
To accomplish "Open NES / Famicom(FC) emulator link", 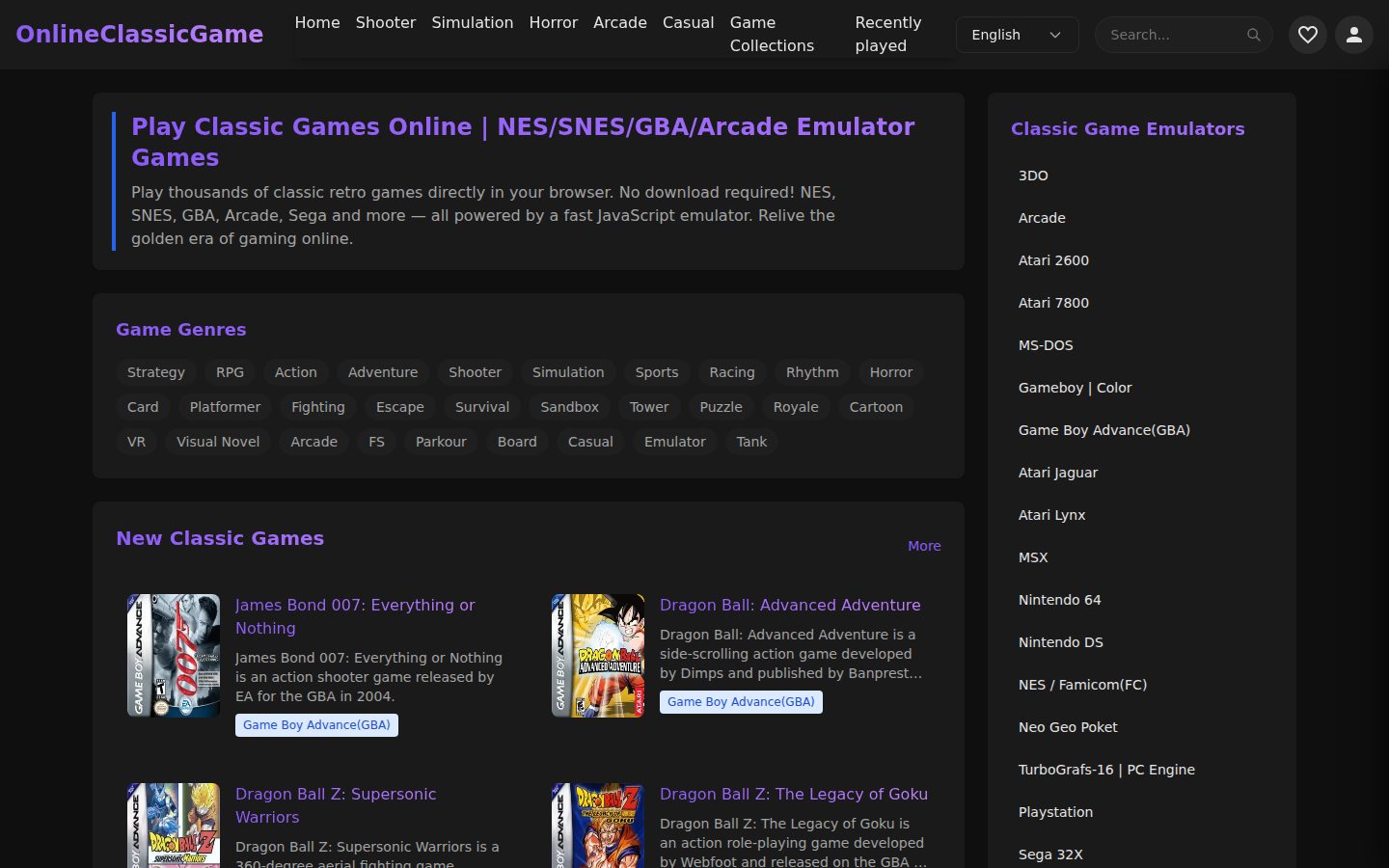I will (1082, 685).
